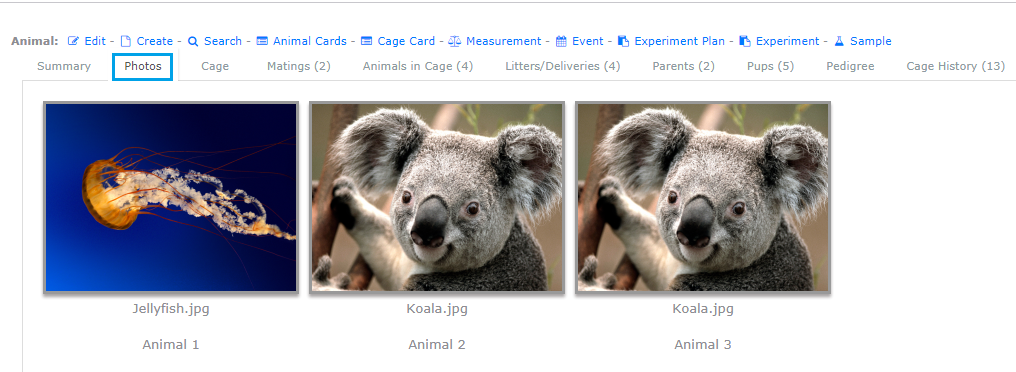Click the Search magnifier icon

pyautogui.click(x=193, y=41)
